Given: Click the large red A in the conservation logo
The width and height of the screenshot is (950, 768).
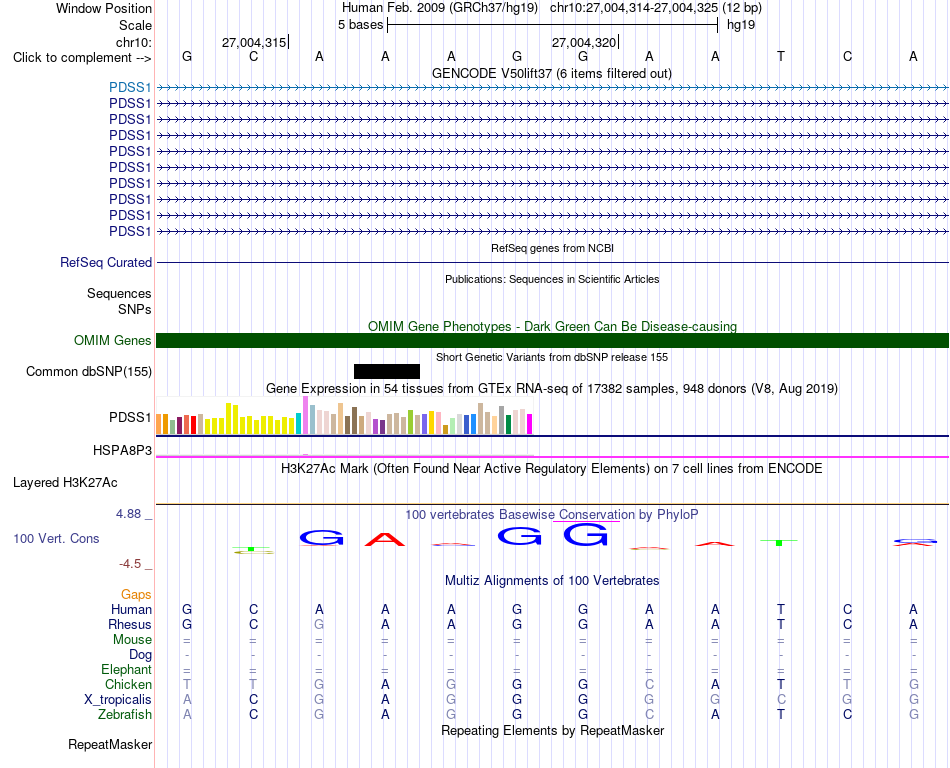Looking at the screenshot, I should tap(385, 539).
